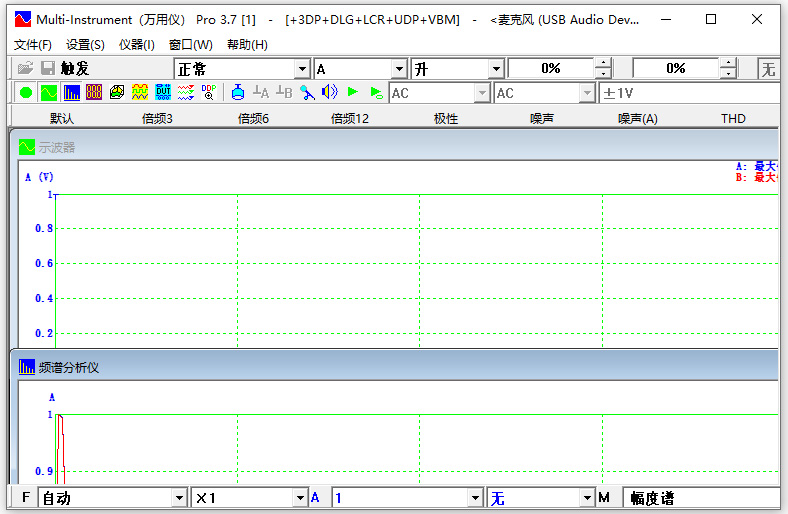The height and width of the screenshot is (514, 788).
Task: Expand the trigger mode 正常 dropdown
Action: [x=302, y=69]
